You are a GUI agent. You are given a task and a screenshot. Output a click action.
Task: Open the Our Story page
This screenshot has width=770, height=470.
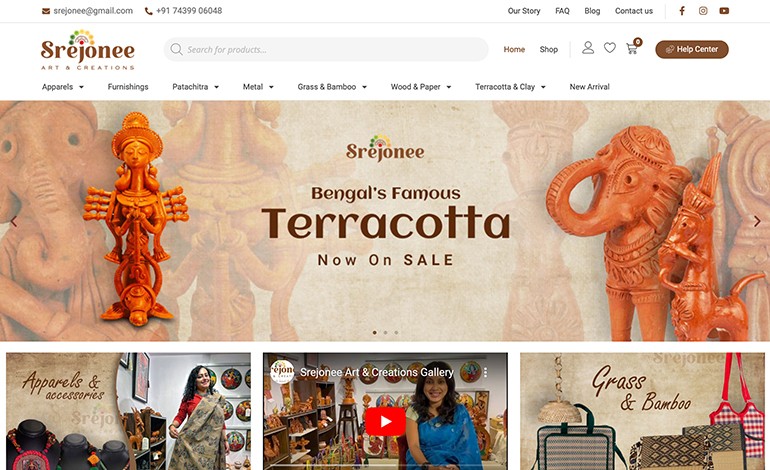pyautogui.click(x=523, y=11)
